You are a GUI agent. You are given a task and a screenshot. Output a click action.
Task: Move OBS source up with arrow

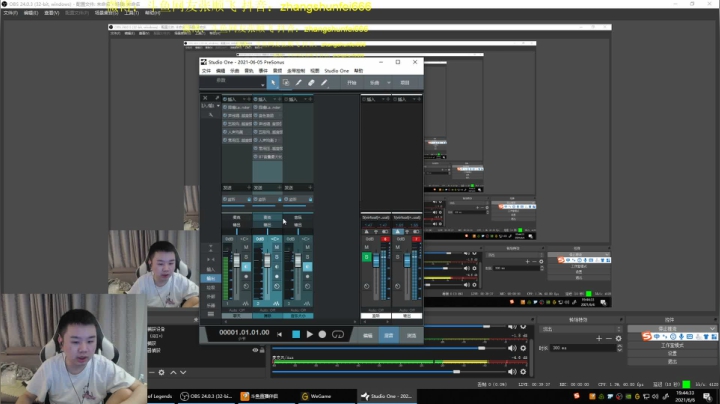coord(173,372)
